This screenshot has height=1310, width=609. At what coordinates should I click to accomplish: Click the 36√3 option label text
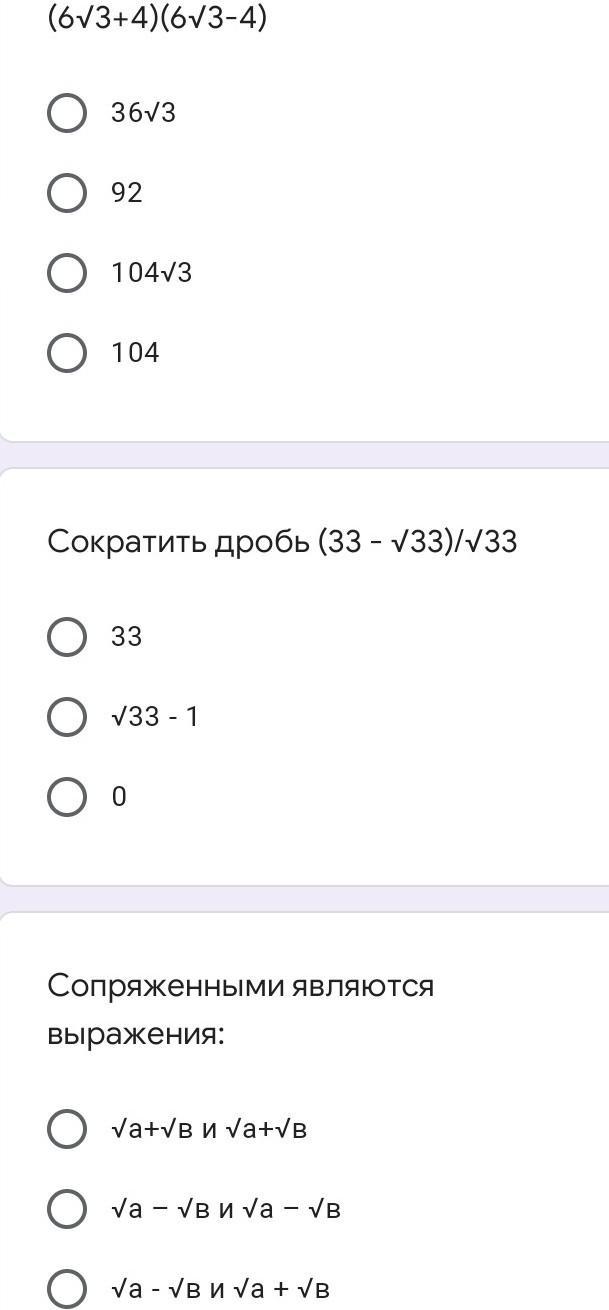143,113
